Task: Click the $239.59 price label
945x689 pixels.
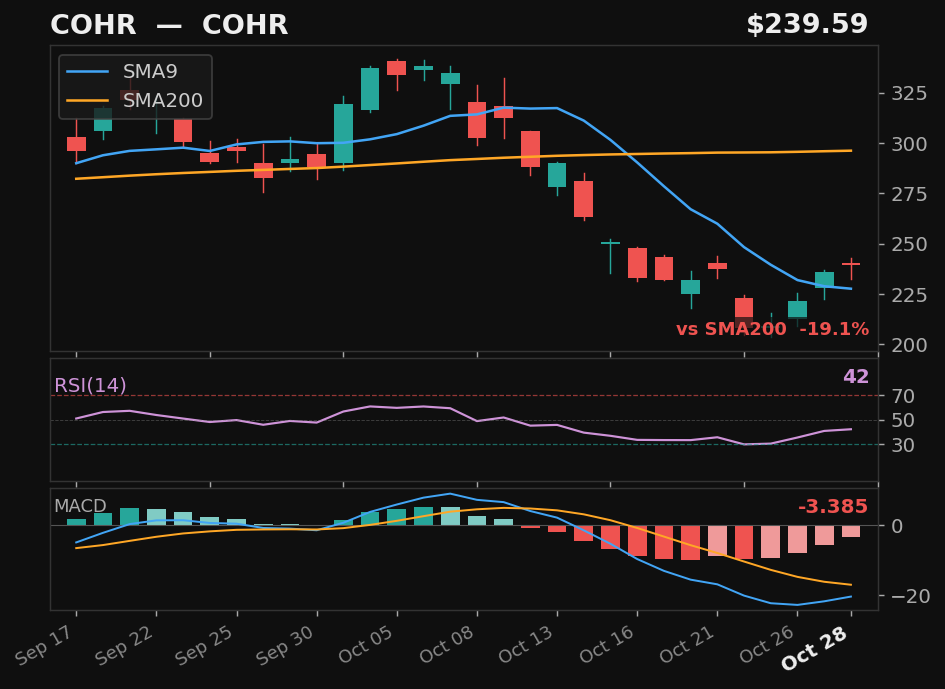Action: pos(807,25)
